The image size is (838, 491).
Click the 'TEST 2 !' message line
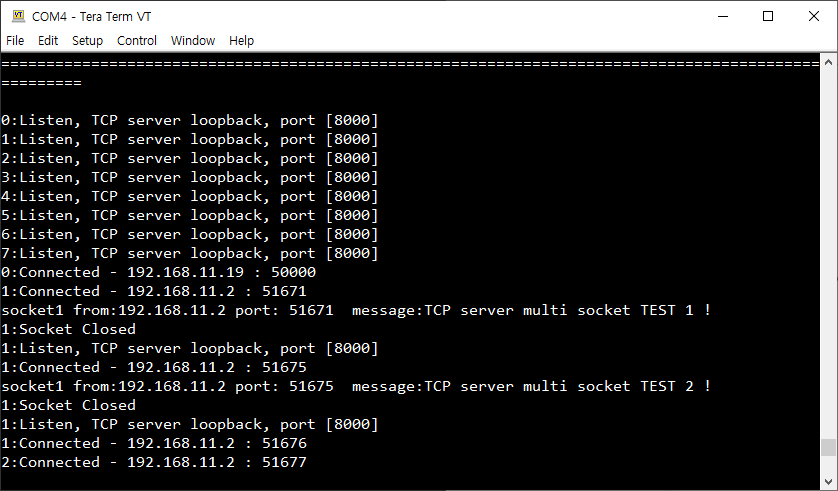coord(356,386)
